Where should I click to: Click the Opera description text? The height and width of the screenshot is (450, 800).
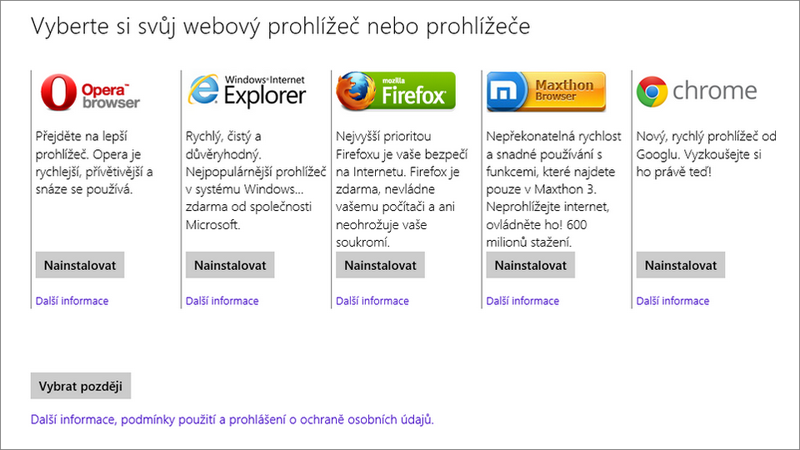(x=98, y=160)
